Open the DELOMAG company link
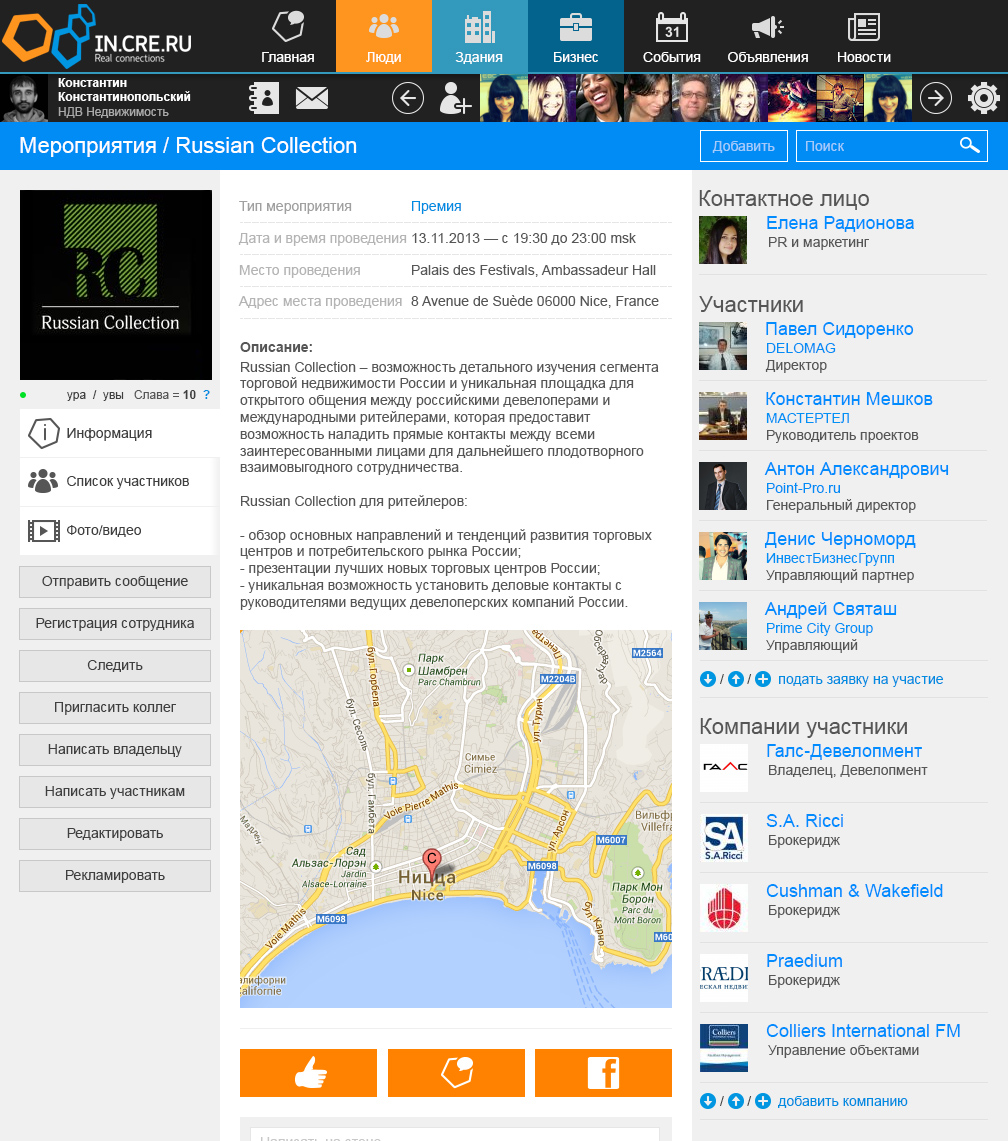The width and height of the screenshot is (1008, 1141). [x=801, y=348]
